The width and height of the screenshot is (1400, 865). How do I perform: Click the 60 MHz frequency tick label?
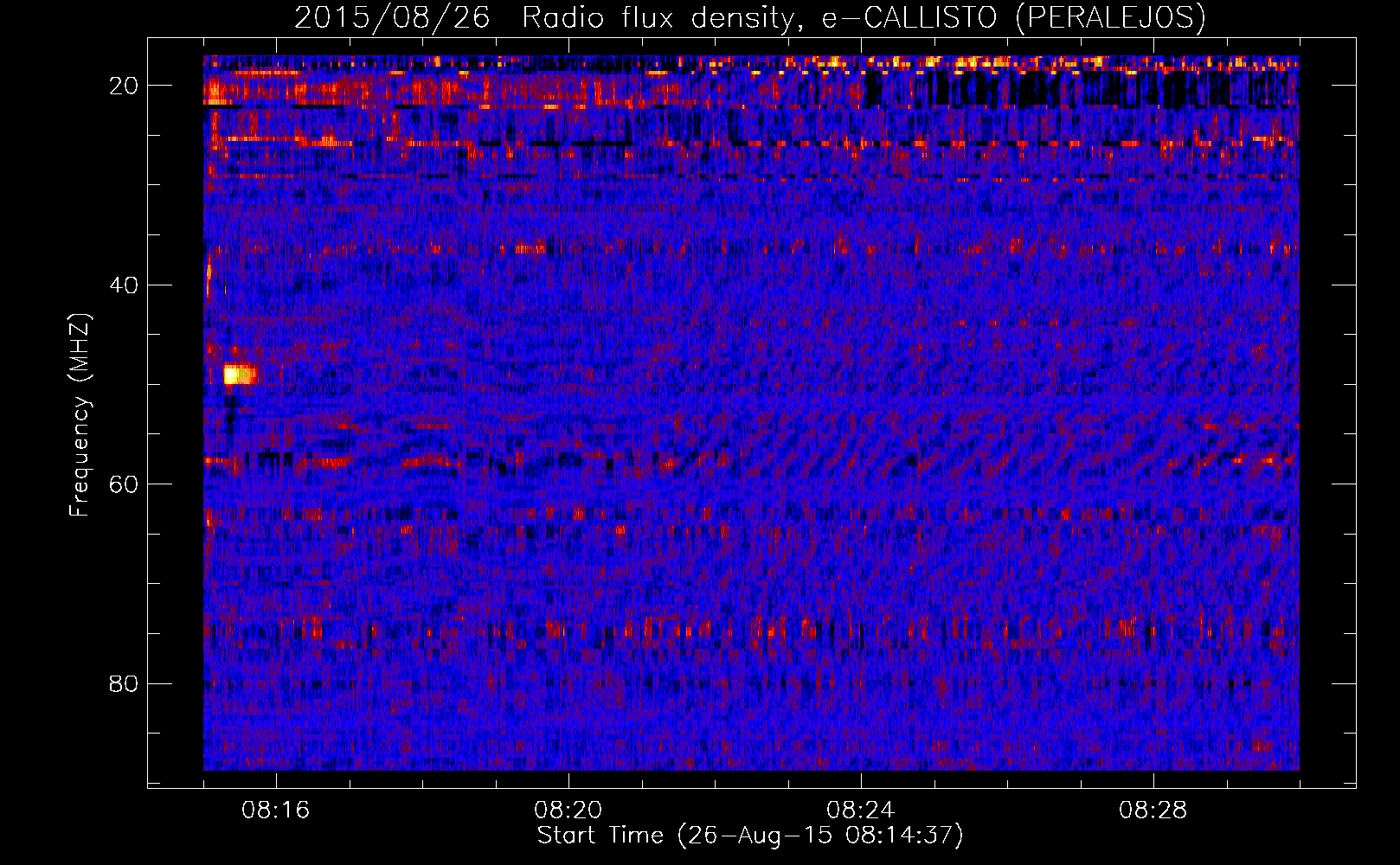[124, 484]
